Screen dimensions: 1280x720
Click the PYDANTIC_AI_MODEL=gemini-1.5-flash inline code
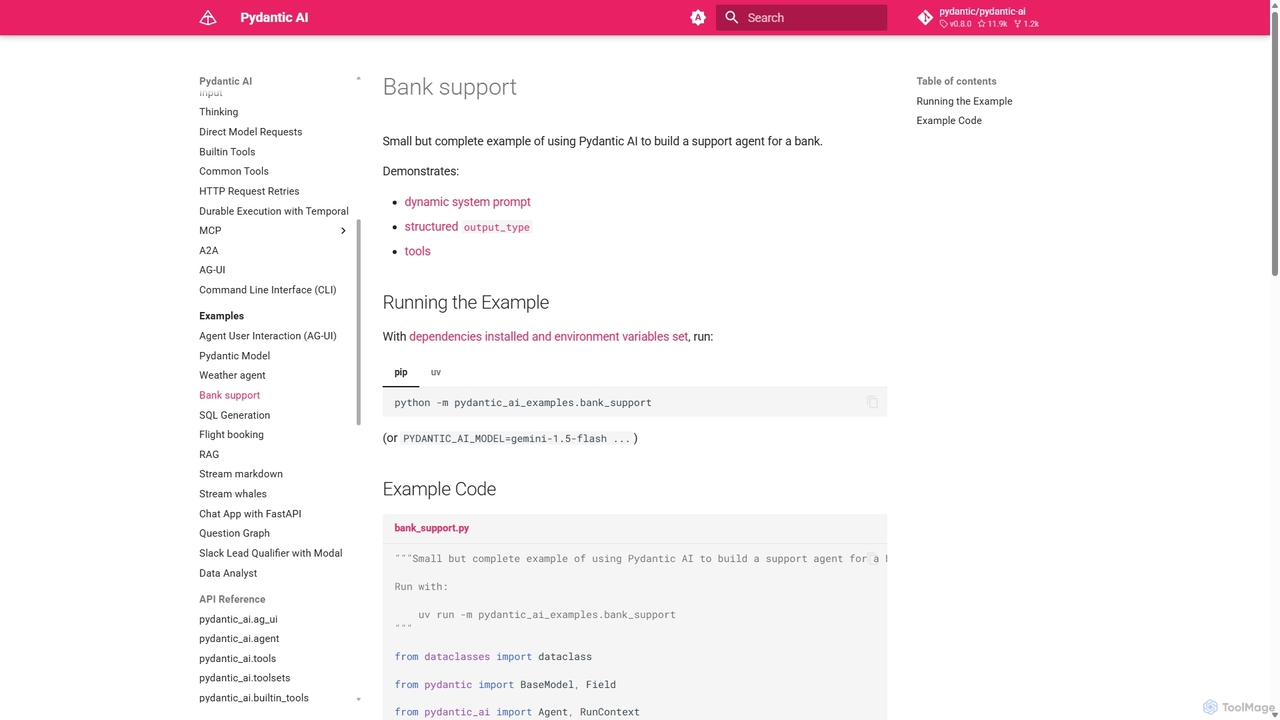516,439
